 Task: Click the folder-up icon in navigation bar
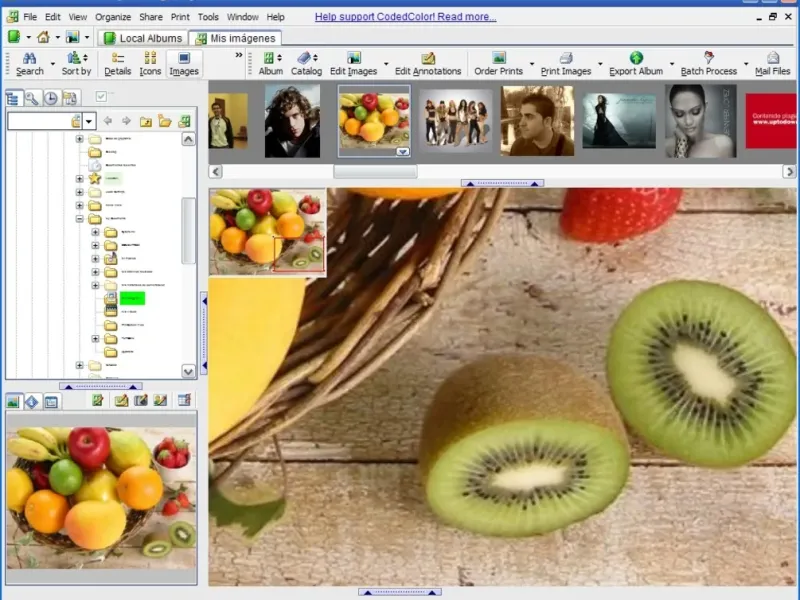(145, 121)
